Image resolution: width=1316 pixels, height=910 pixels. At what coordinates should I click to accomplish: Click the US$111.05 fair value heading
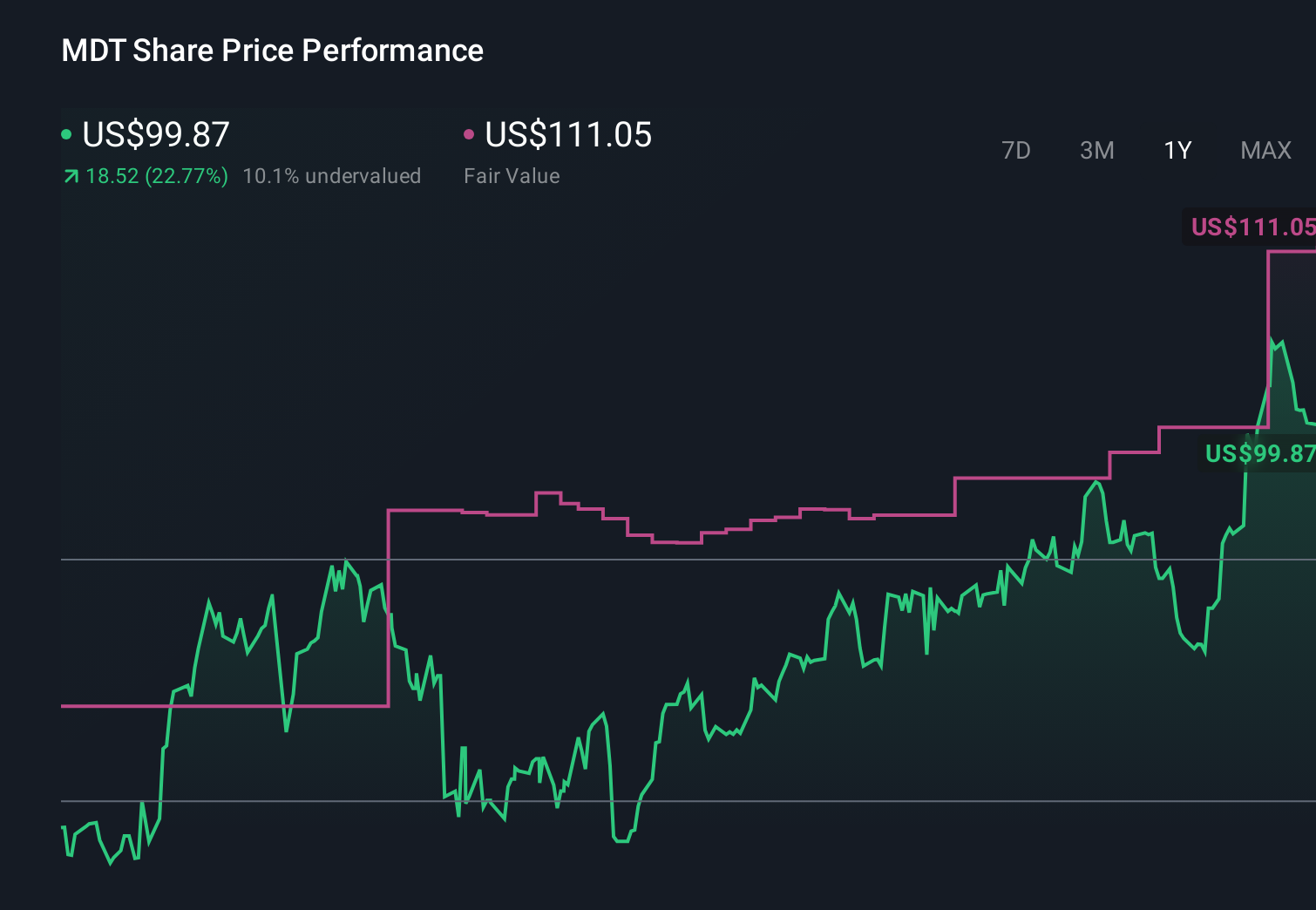(567, 135)
